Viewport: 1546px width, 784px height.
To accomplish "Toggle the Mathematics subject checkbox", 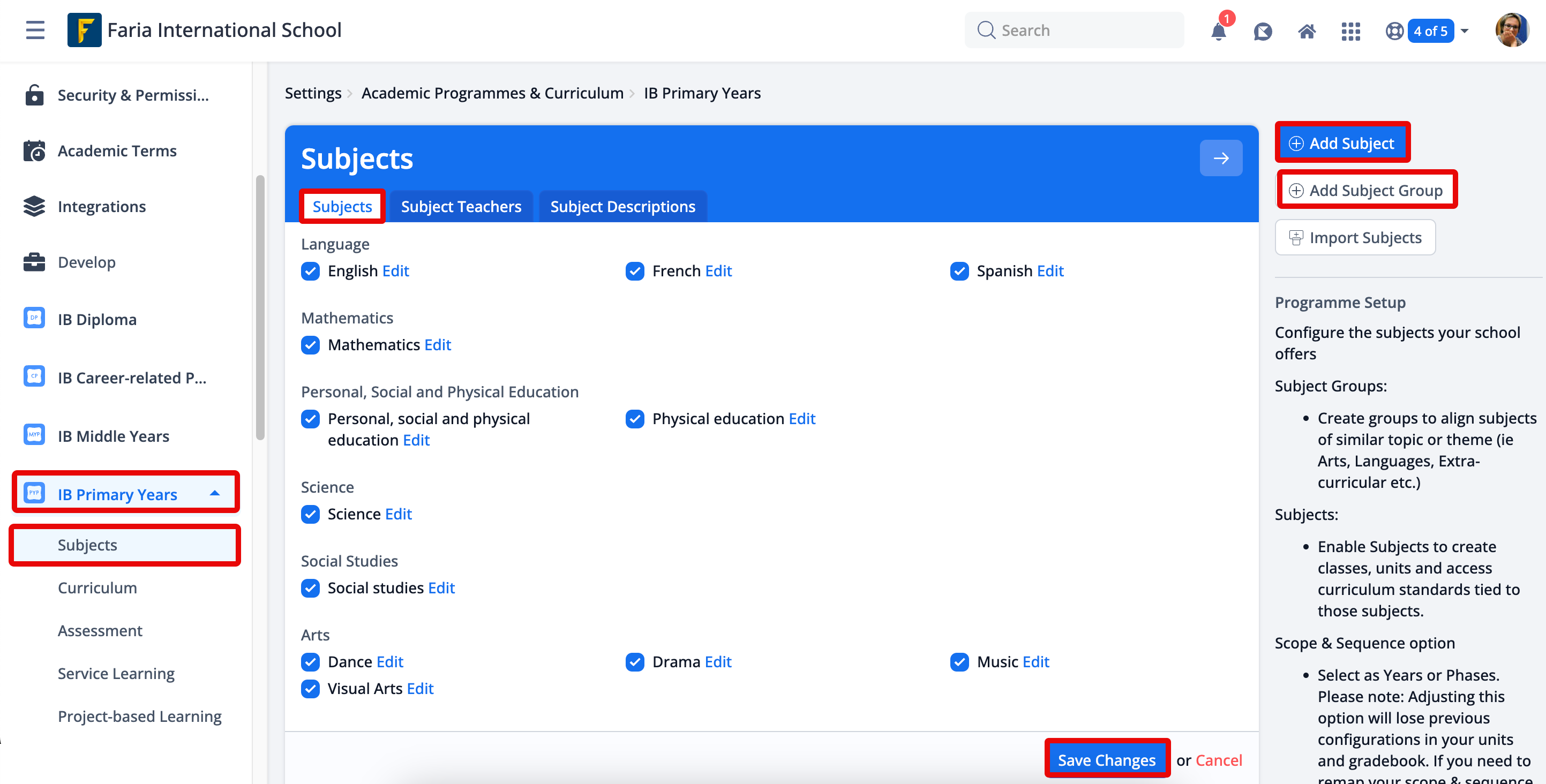I will [x=310, y=345].
